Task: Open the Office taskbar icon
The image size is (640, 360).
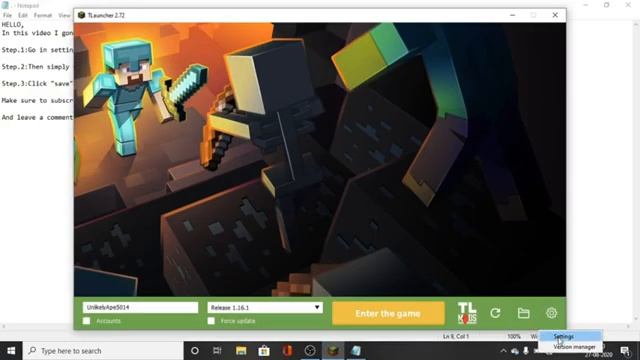Action: tap(287, 351)
